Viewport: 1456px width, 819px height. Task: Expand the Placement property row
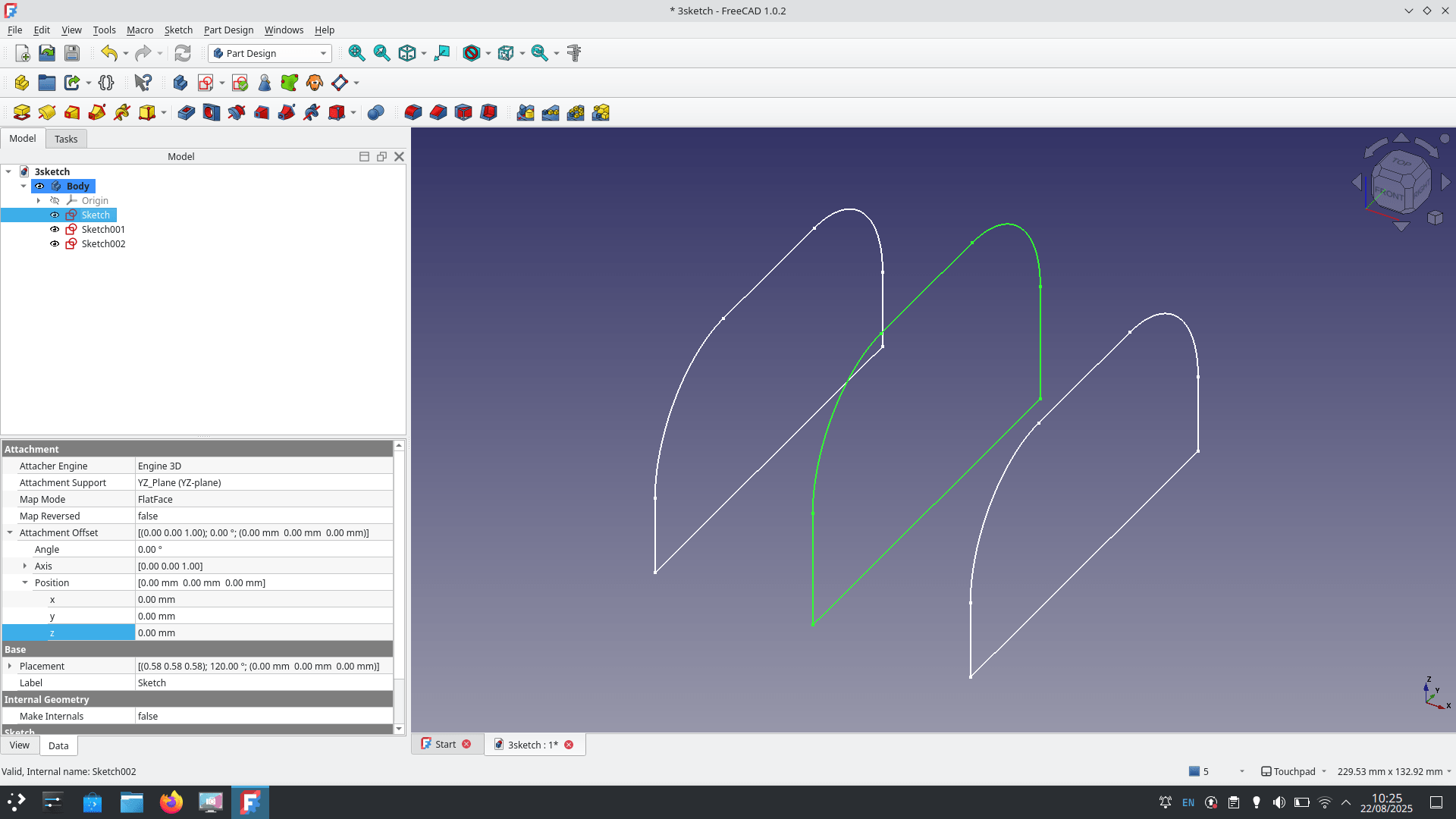[10, 667]
